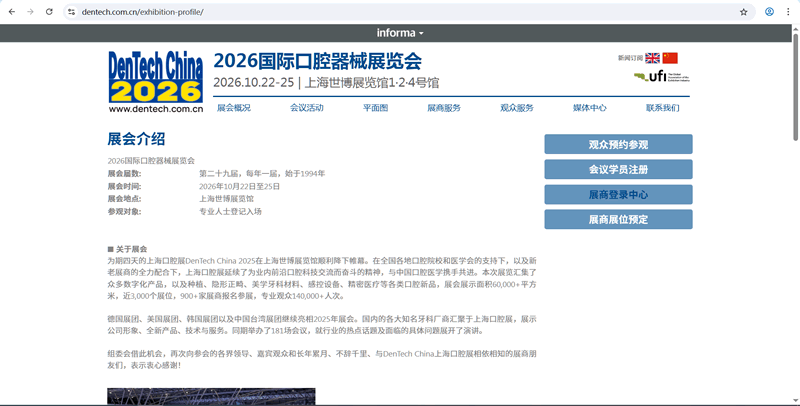Reload the current page
Screen dimensions: 800x406
click(x=49, y=12)
